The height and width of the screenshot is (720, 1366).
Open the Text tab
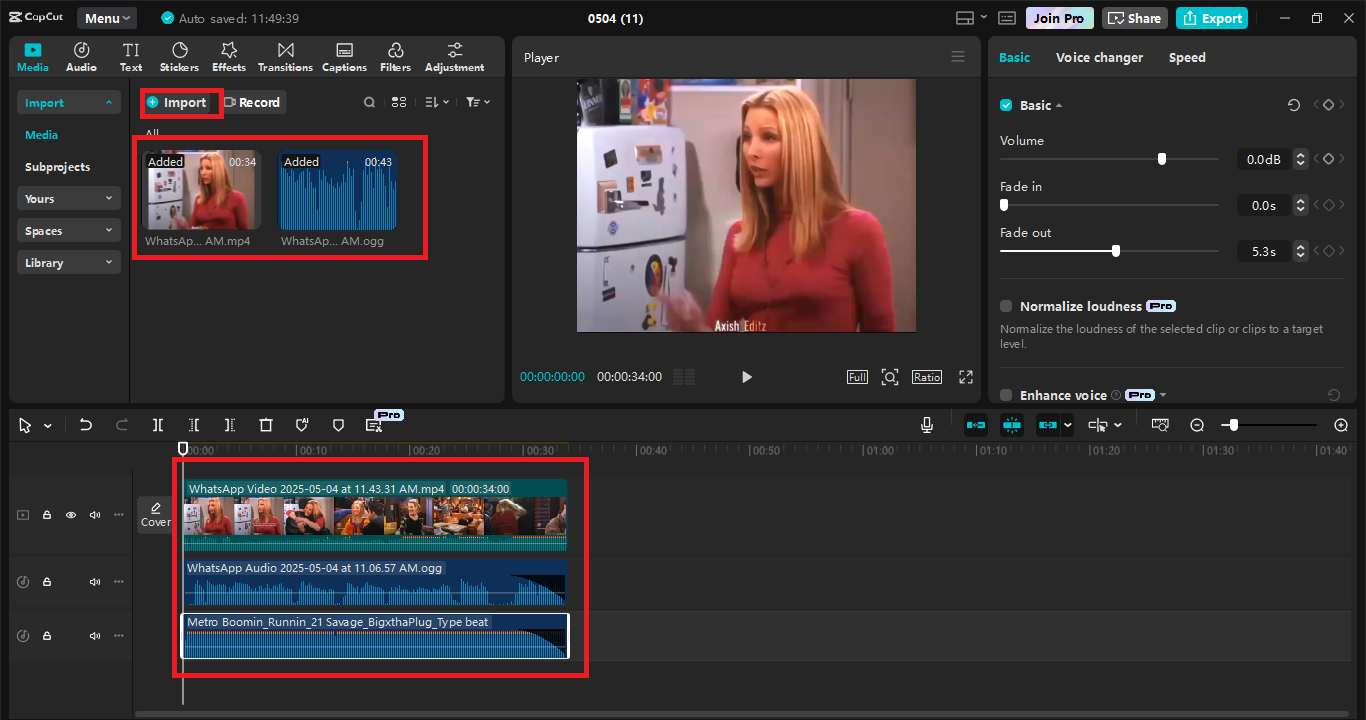point(131,57)
